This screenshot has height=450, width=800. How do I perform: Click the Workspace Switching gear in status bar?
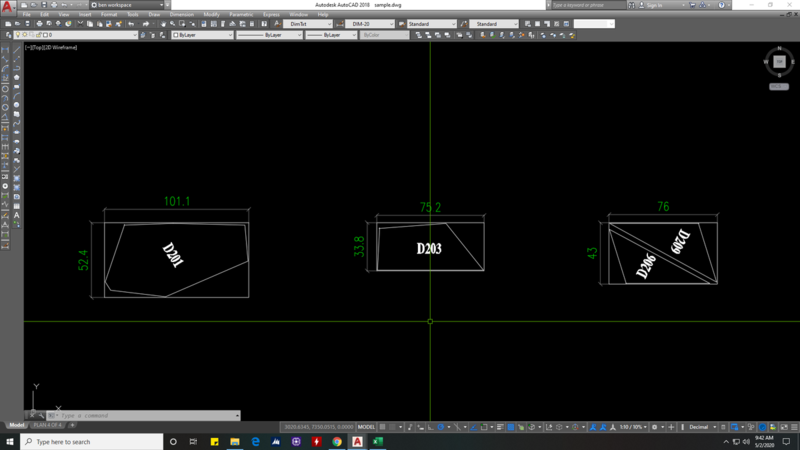(655, 427)
